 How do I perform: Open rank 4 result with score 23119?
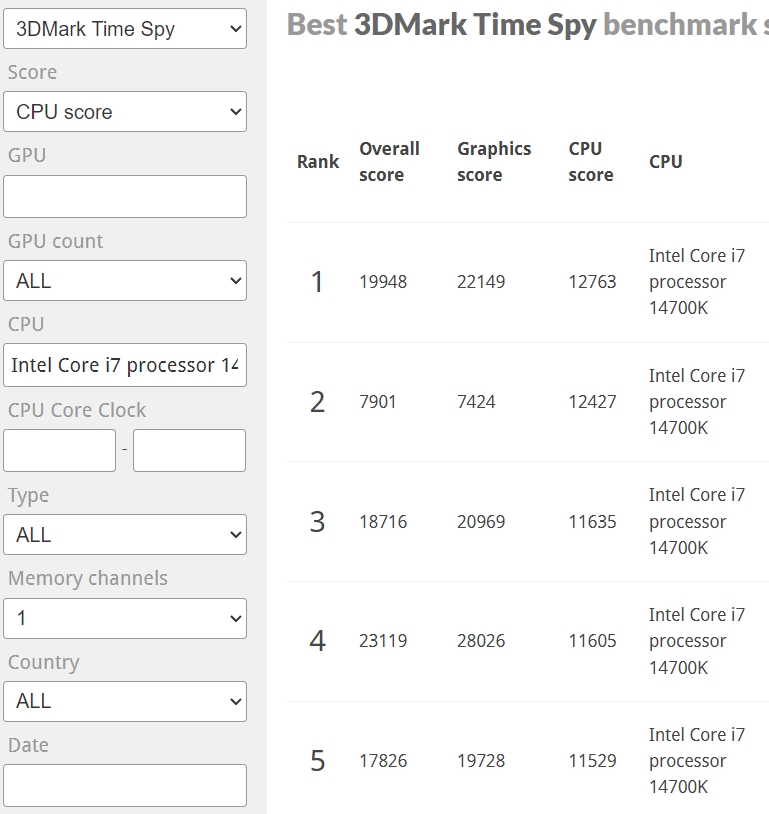pyautogui.click(x=383, y=641)
